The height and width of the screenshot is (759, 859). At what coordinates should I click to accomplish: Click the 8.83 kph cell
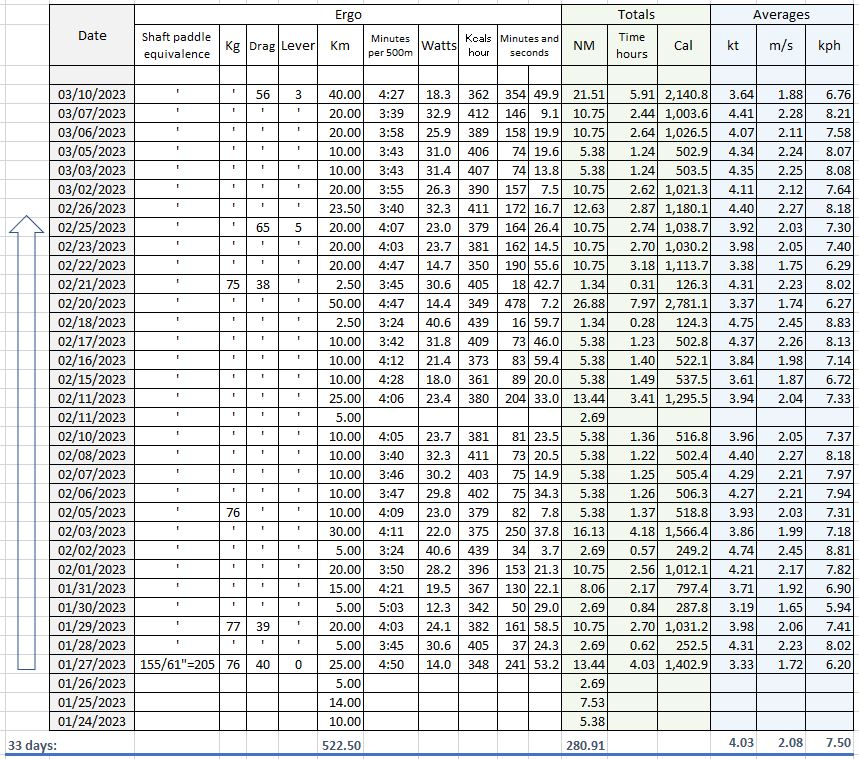(x=829, y=322)
